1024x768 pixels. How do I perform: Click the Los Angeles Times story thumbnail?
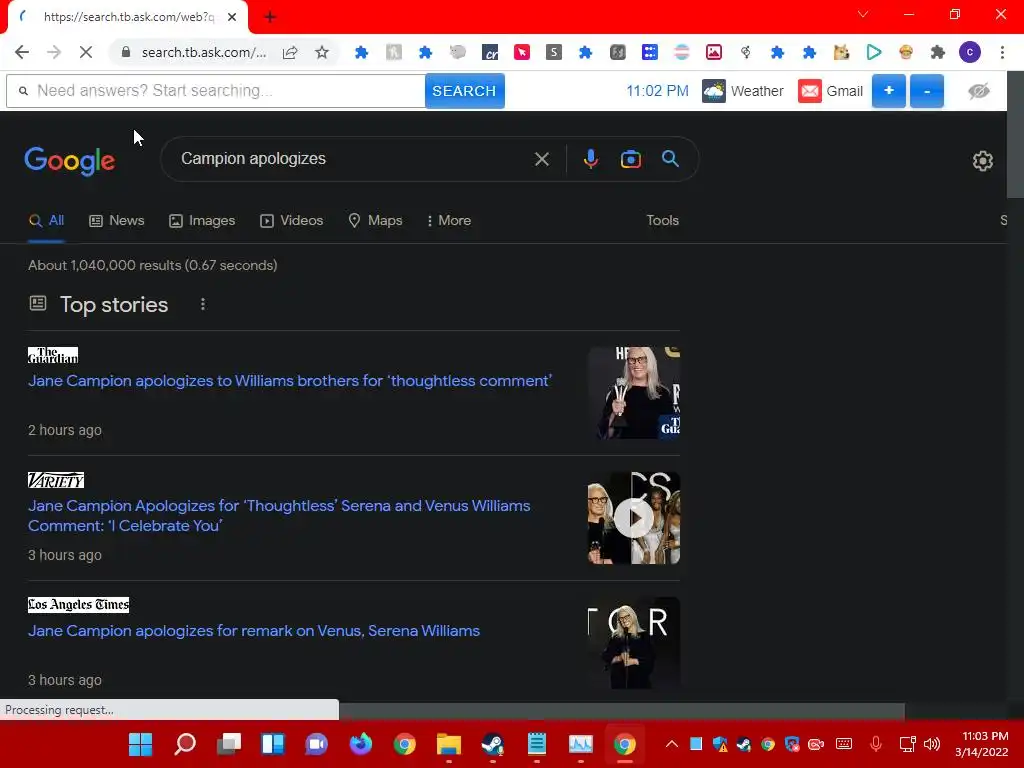pos(633,643)
